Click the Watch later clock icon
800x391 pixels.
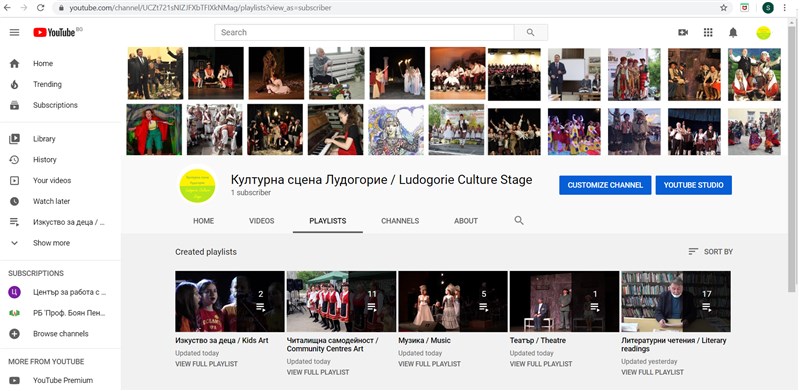tap(14, 201)
